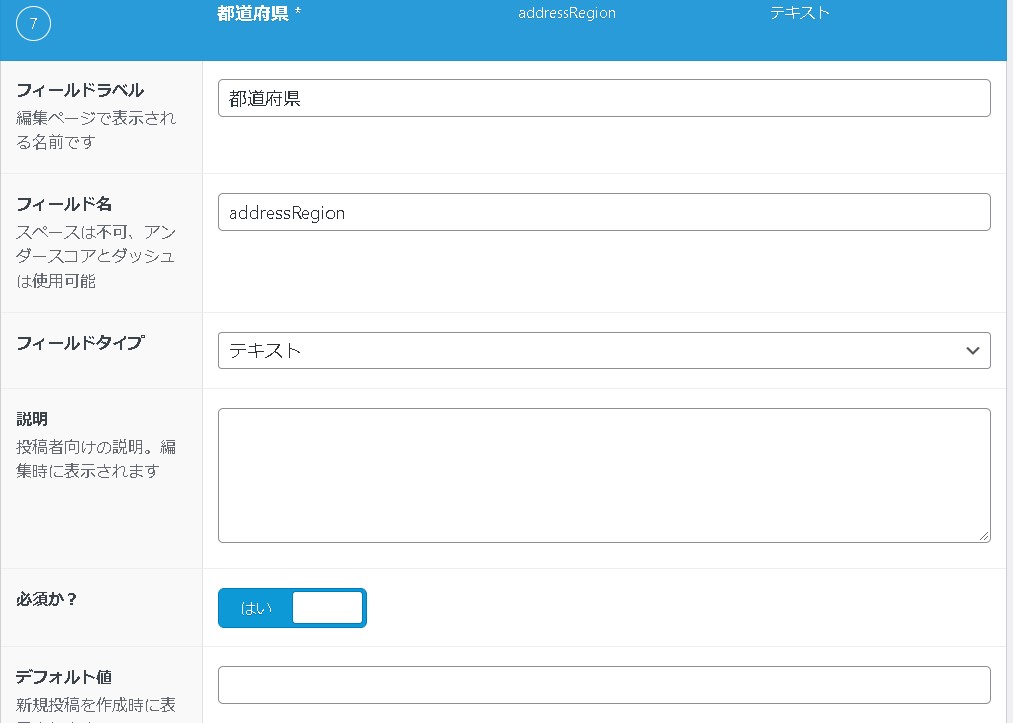Focus the フィールドラベル input containing 都道府県
Screen dimensions: 1013x723
coord(603,98)
